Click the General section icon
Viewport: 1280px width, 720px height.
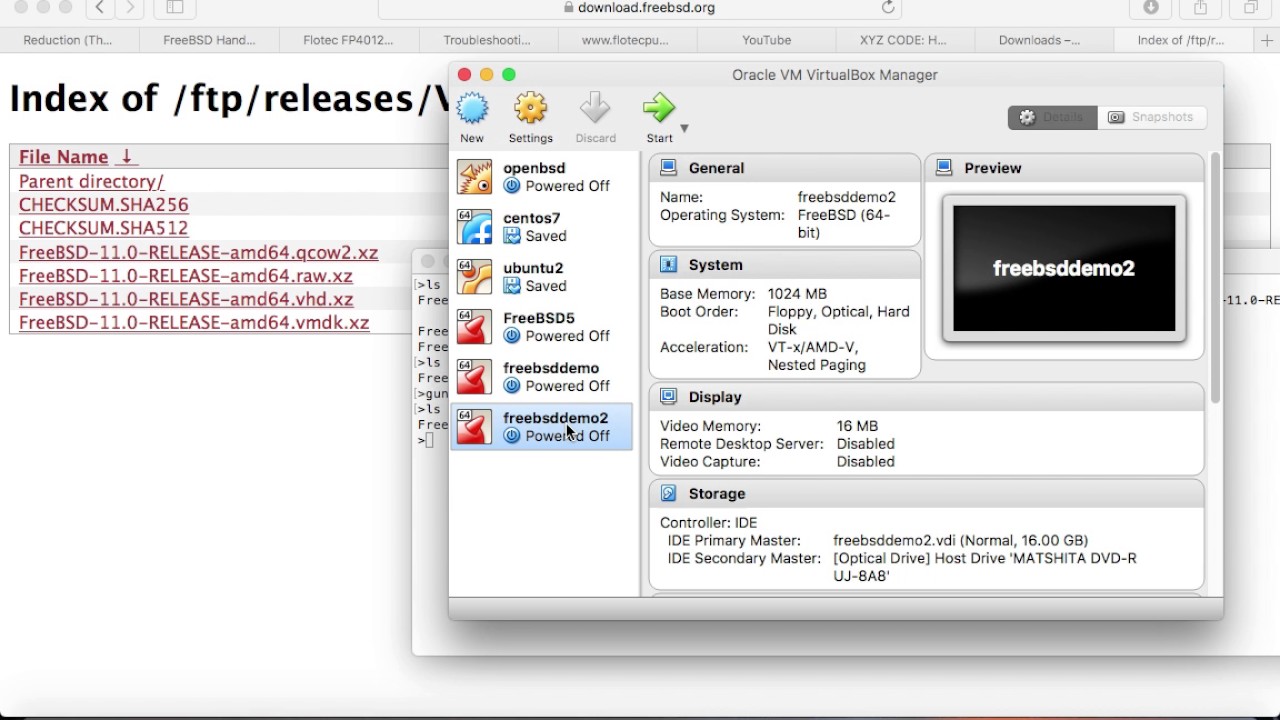pyautogui.click(x=668, y=168)
